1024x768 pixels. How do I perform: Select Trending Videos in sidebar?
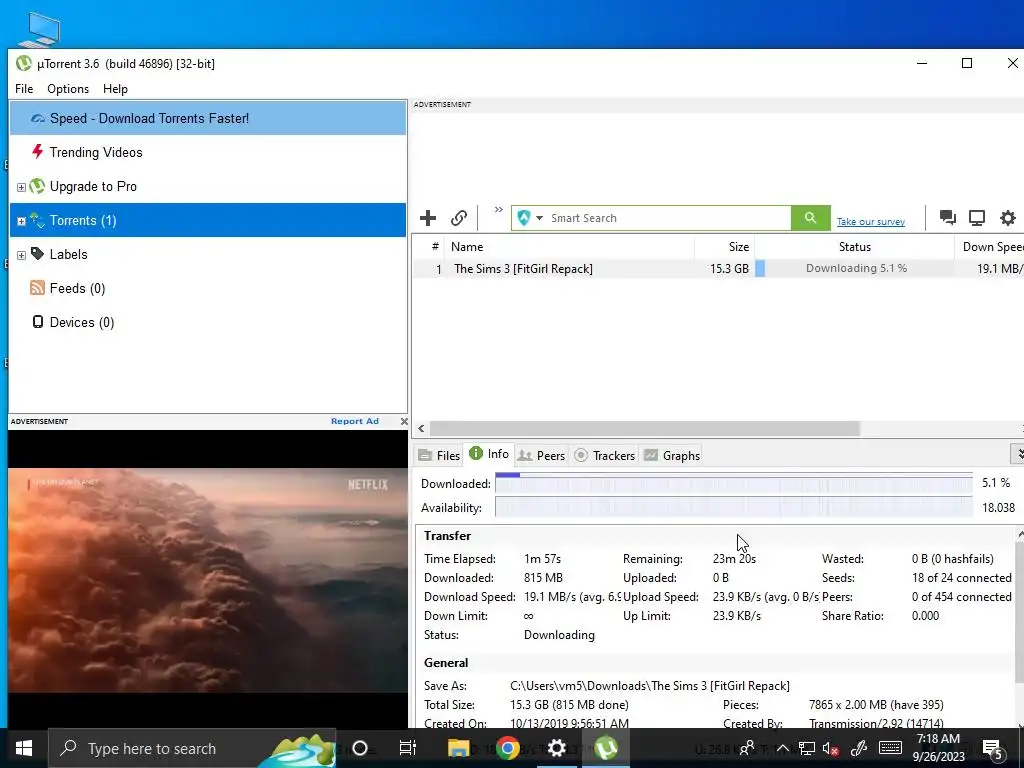pyautogui.click(x=96, y=152)
